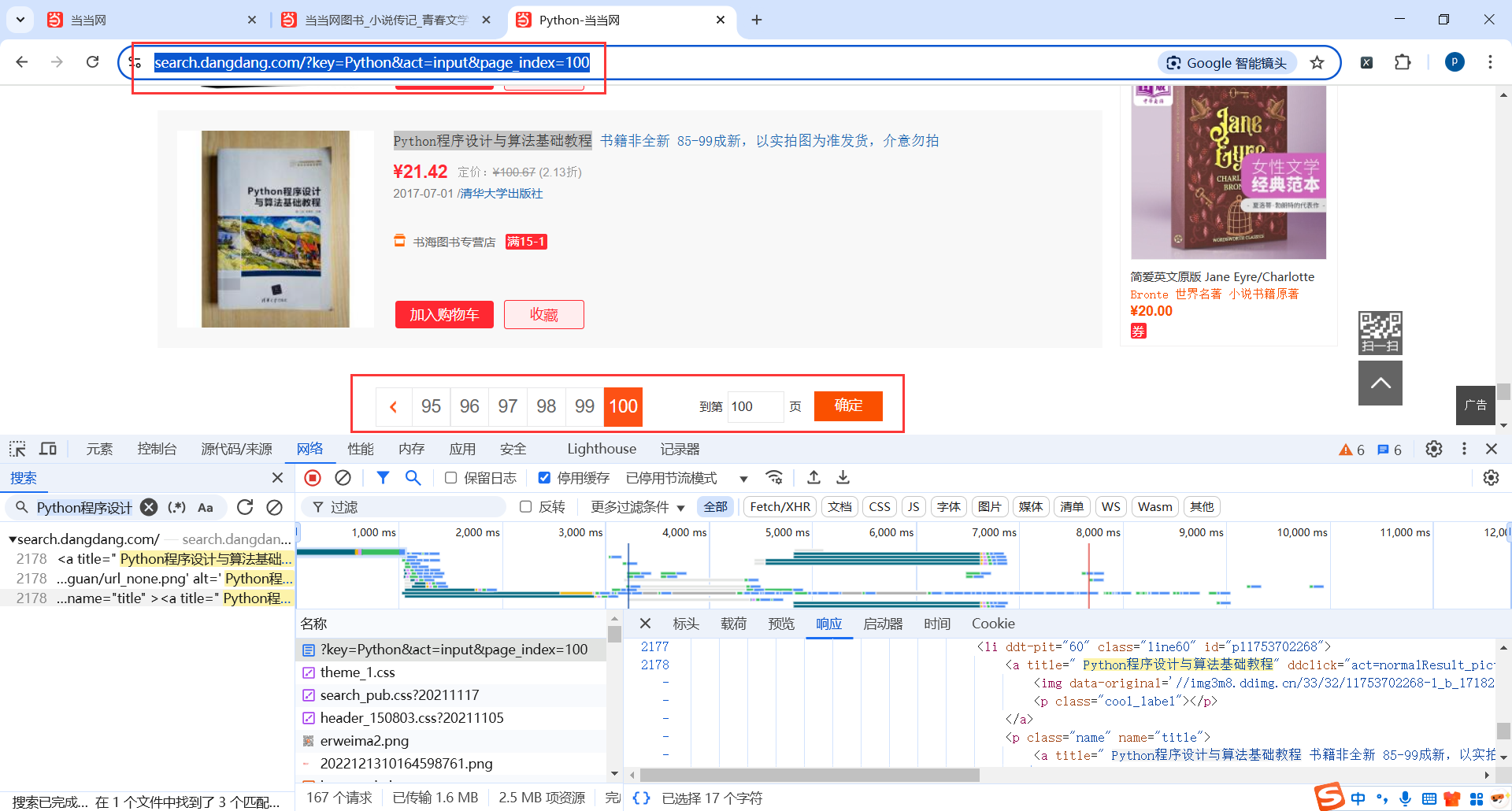Pretty-print the response with braces icon

pyautogui.click(x=642, y=798)
